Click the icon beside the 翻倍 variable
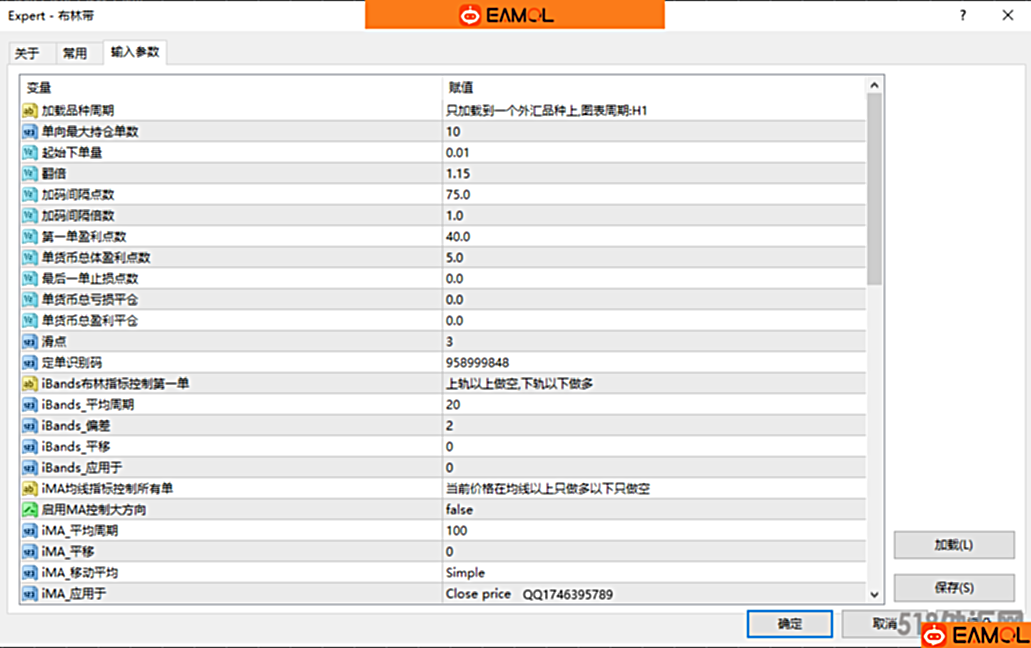This screenshot has width=1031, height=648. pos(30,174)
